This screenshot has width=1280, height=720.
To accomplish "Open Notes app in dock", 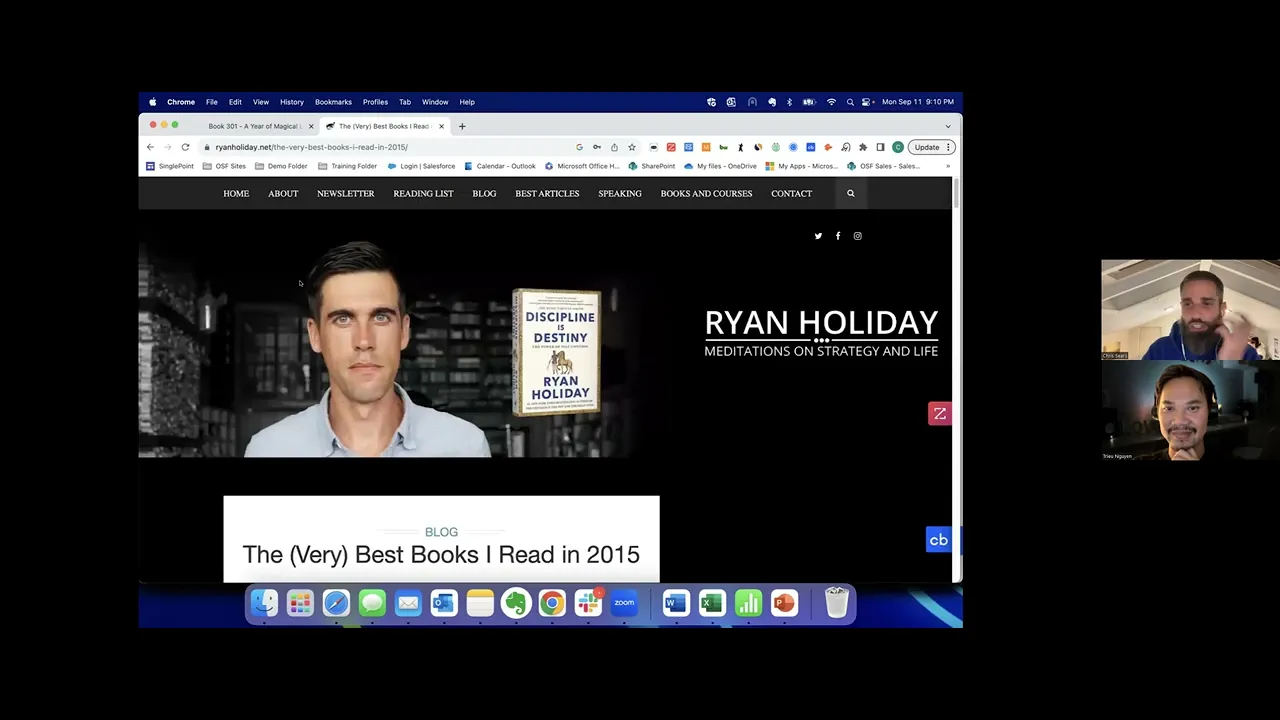I will [x=480, y=603].
